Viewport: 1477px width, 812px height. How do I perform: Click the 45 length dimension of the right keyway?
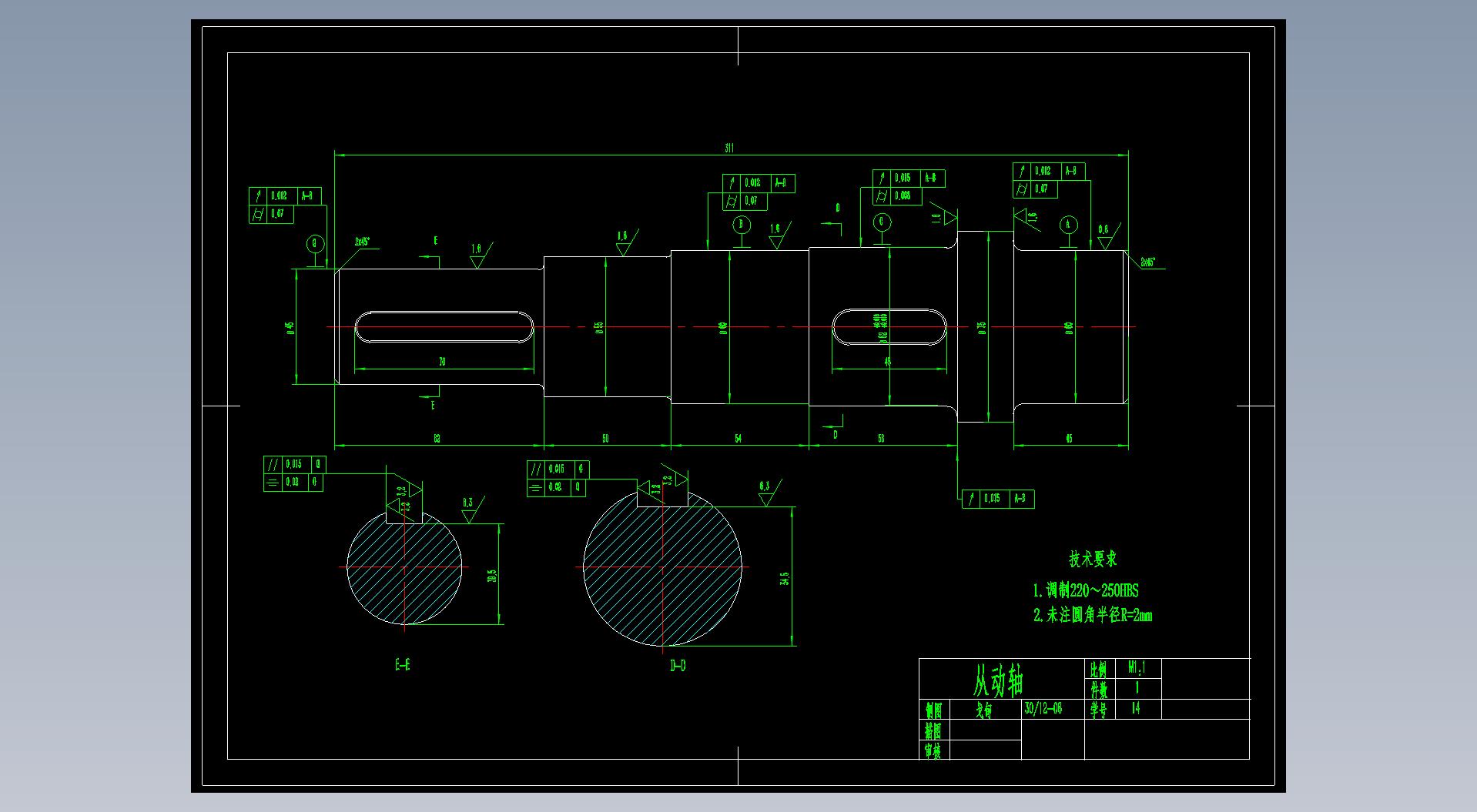(887, 362)
